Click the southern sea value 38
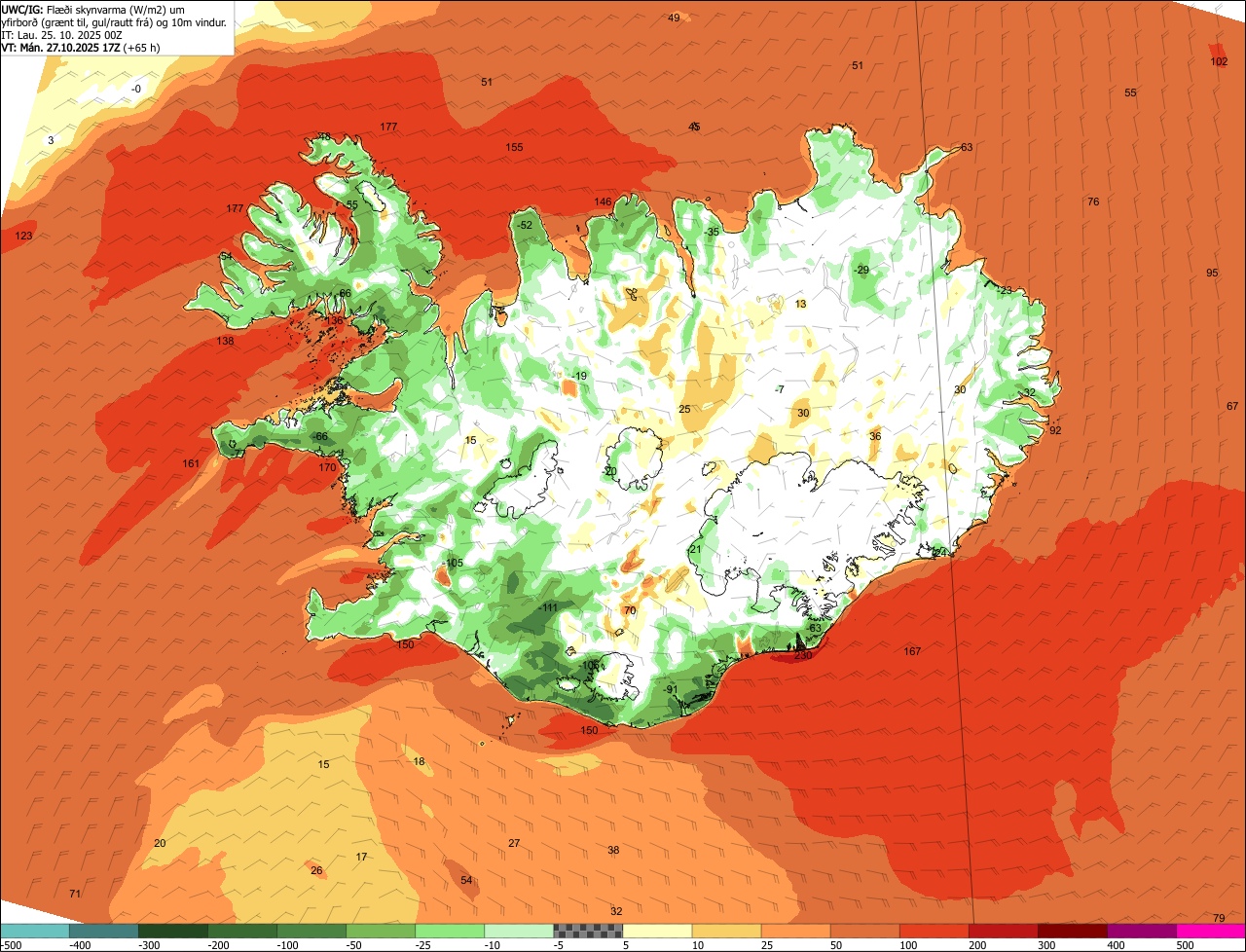The image size is (1246, 952). point(613,850)
